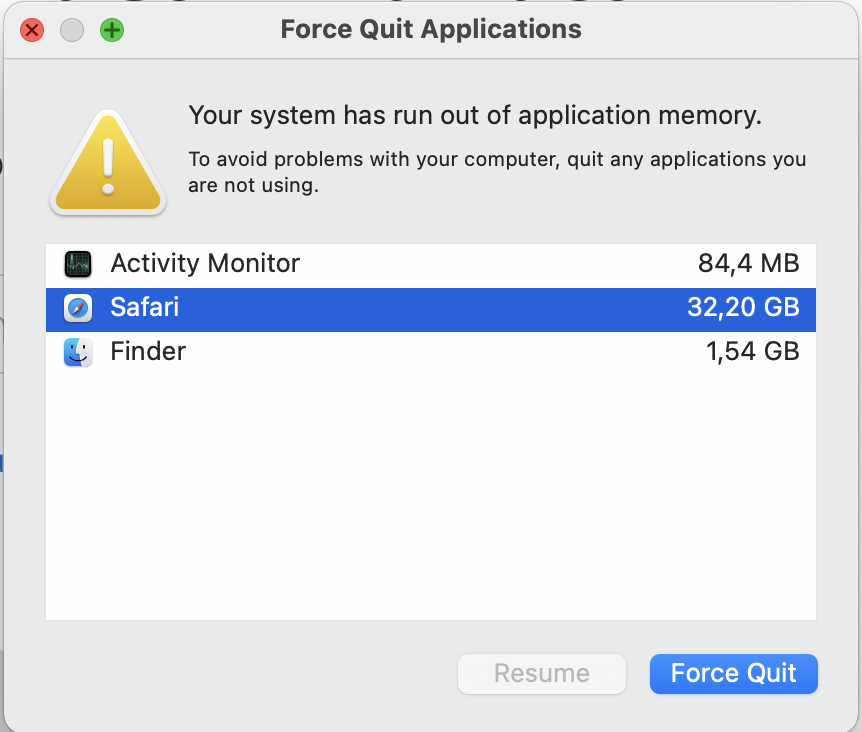Click the Force Quit Applications title bar
The height and width of the screenshot is (732, 862).
[431, 29]
